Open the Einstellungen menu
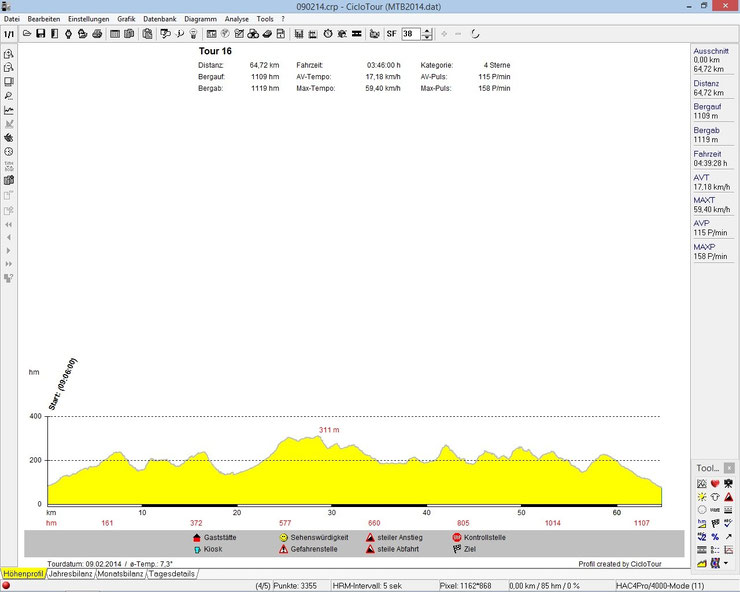Image resolution: width=740 pixels, height=592 pixels. click(x=88, y=19)
